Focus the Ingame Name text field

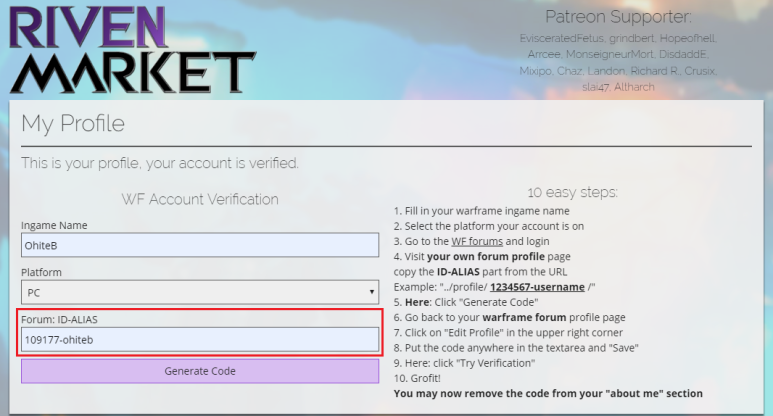pos(200,245)
